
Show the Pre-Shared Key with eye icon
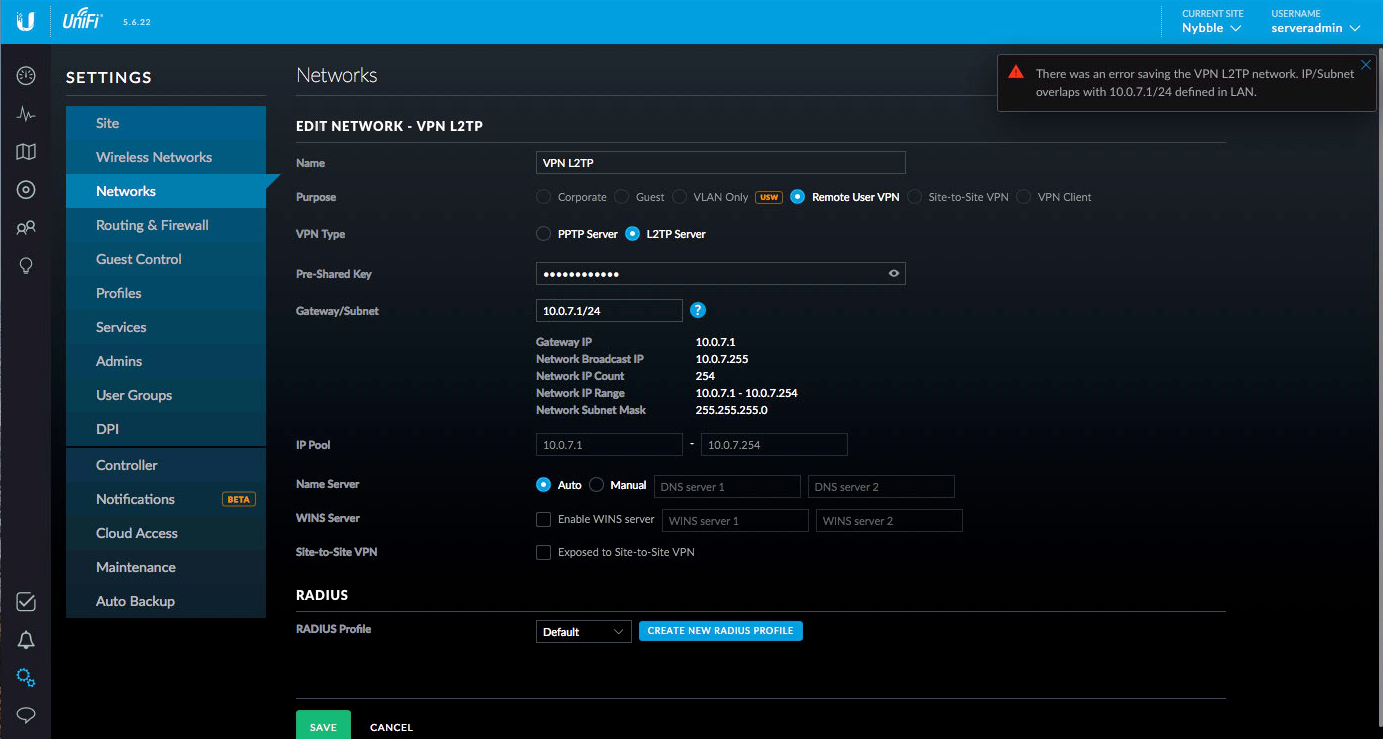coord(894,274)
